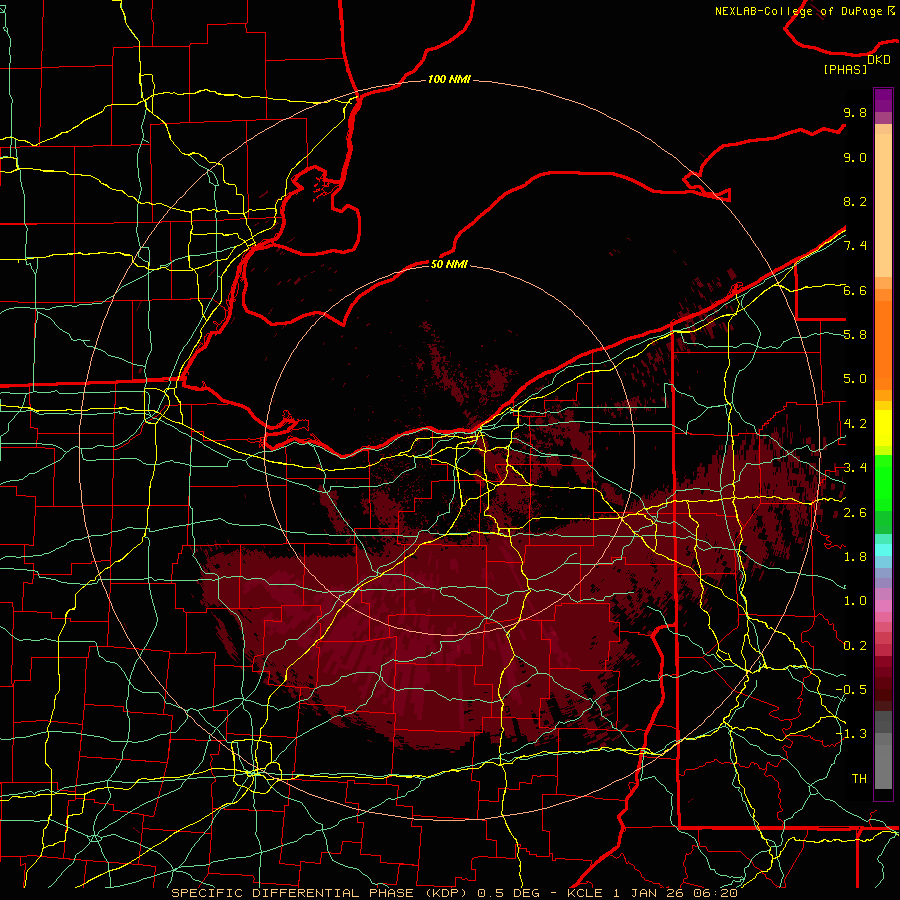The width and height of the screenshot is (900, 900).
Task: Select the cyan segment of the color bar
Action: pyautogui.click(x=883, y=550)
